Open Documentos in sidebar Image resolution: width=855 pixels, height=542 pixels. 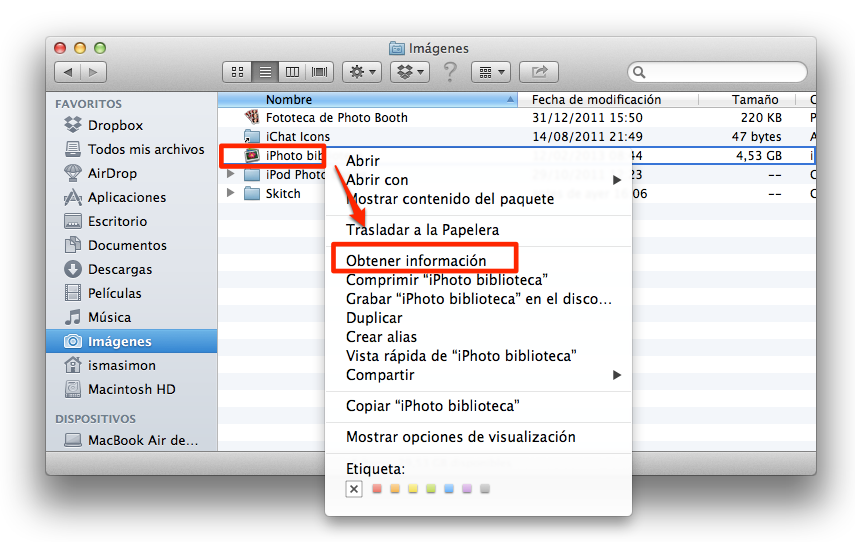127,245
